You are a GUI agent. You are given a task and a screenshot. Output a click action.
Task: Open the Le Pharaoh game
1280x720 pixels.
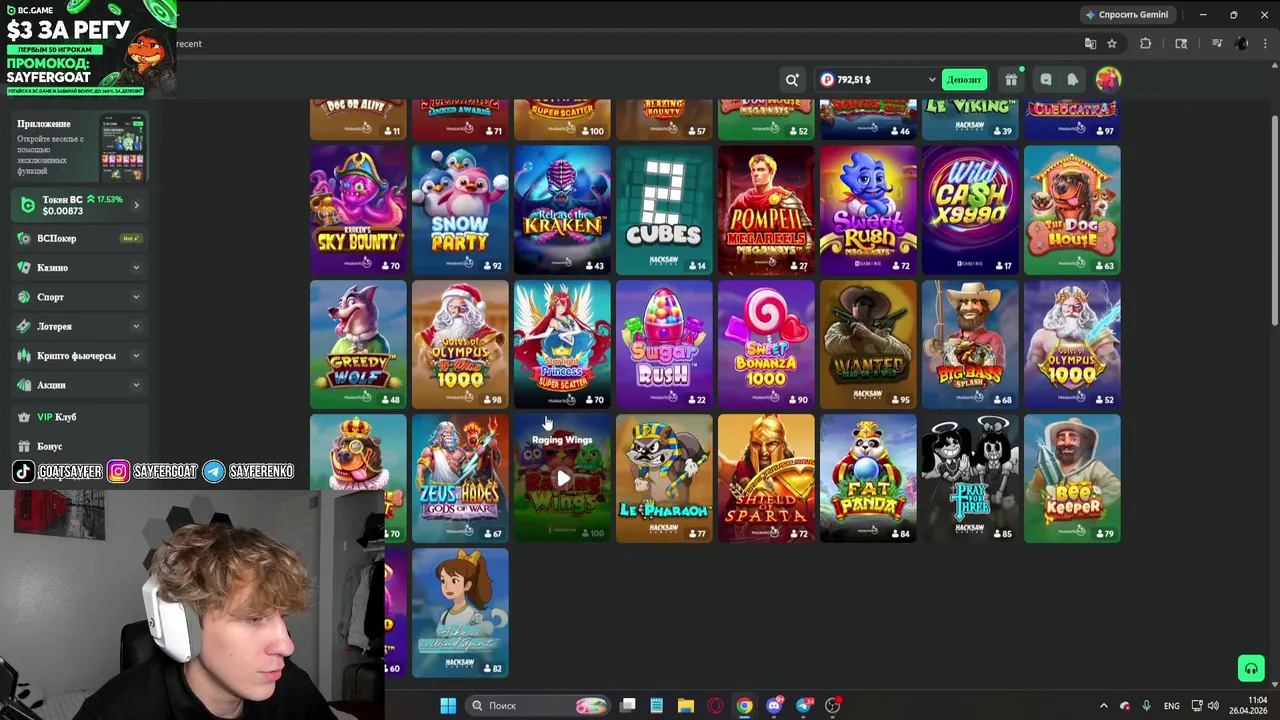664,478
